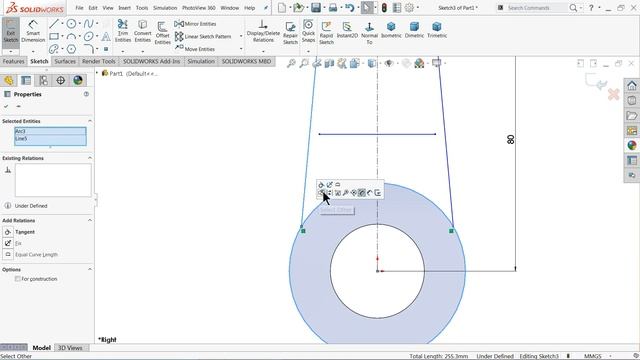The width and height of the screenshot is (640, 360).
Task: Select the Arc sketch tool
Action: [x=71, y=36]
